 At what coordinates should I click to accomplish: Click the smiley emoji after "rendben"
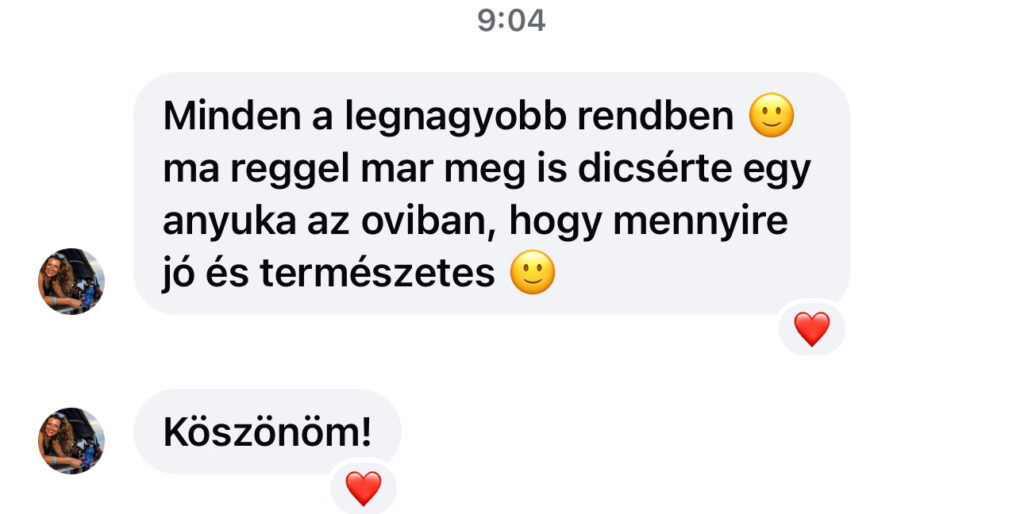click(771, 116)
